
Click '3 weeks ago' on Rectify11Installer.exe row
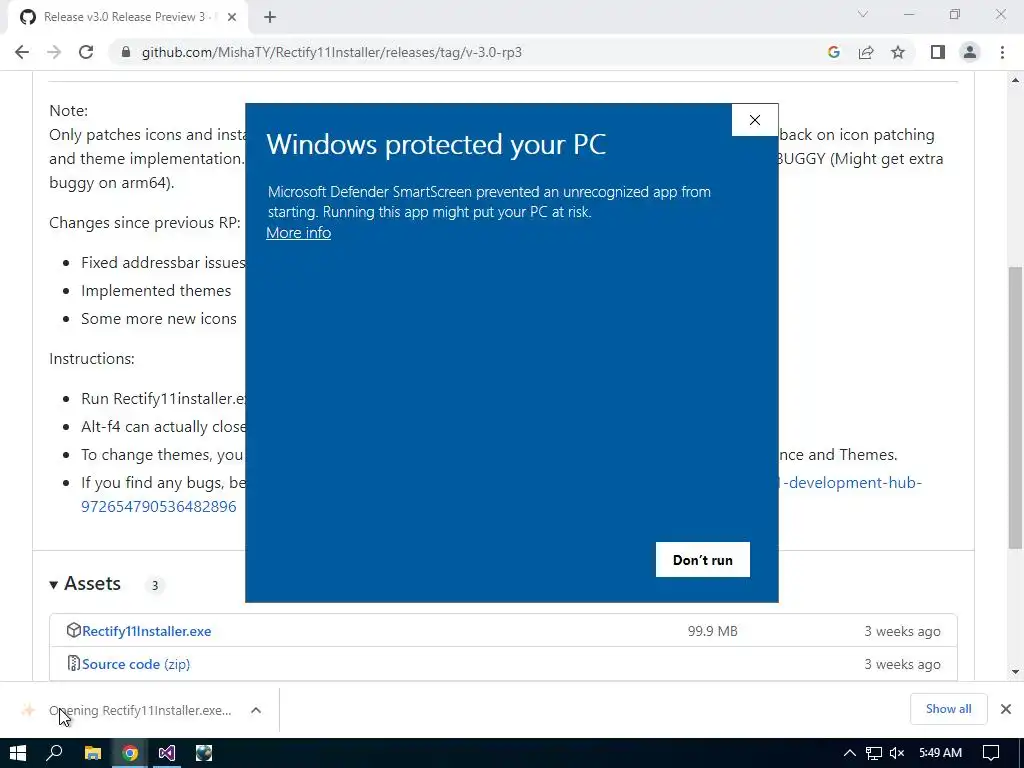tap(903, 632)
